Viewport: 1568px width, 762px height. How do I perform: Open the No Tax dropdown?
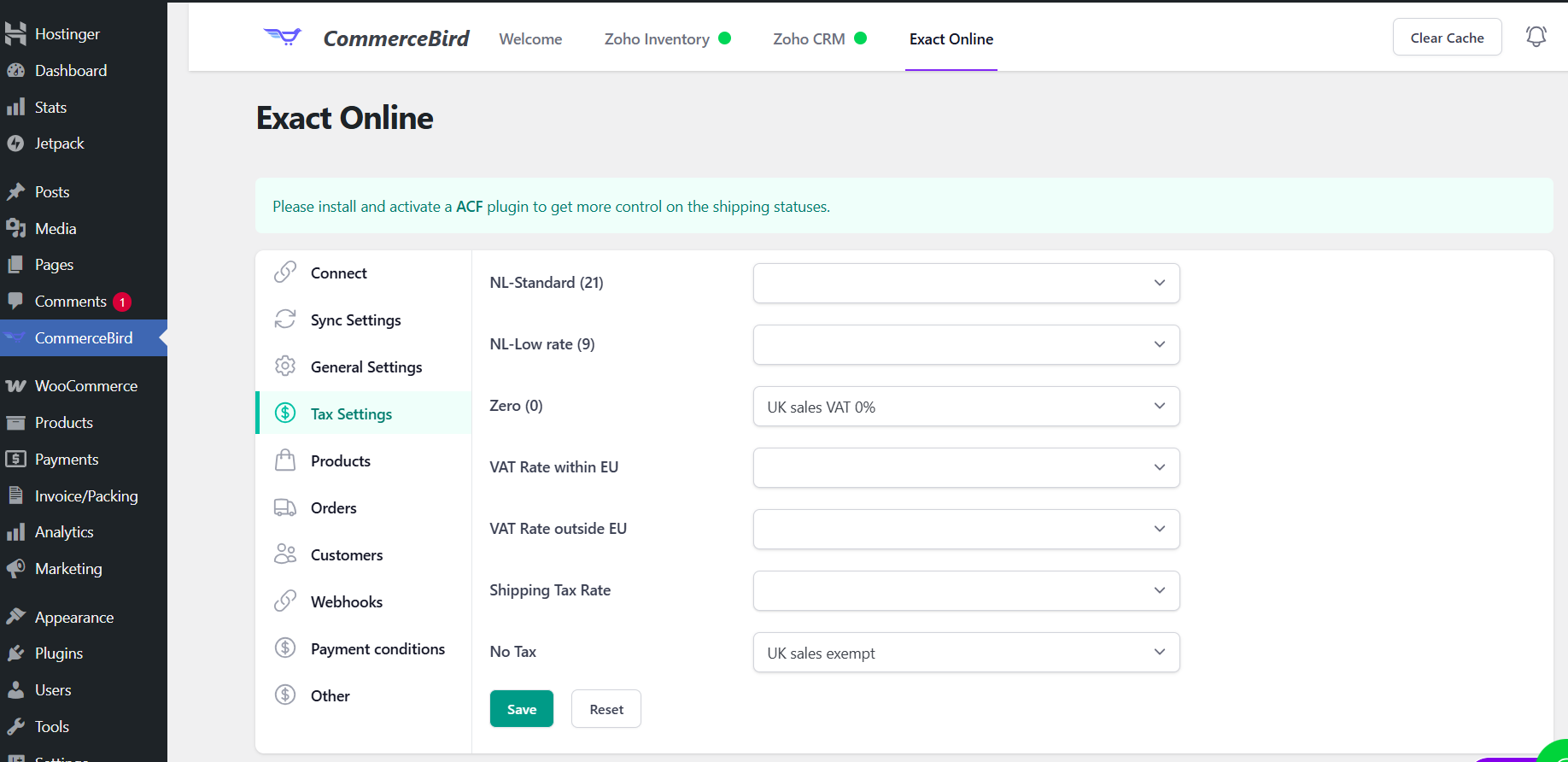pyautogui.click(x=966, y=653)
